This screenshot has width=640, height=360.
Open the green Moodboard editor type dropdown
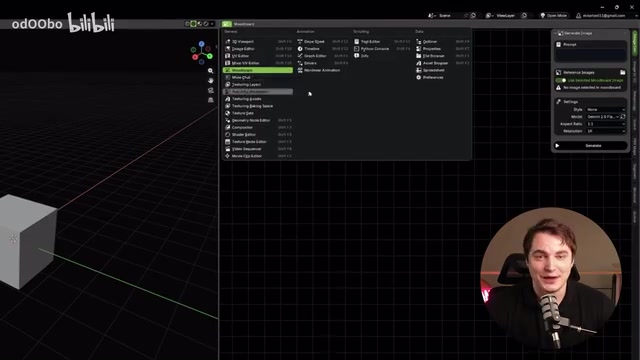pos(227,24)
